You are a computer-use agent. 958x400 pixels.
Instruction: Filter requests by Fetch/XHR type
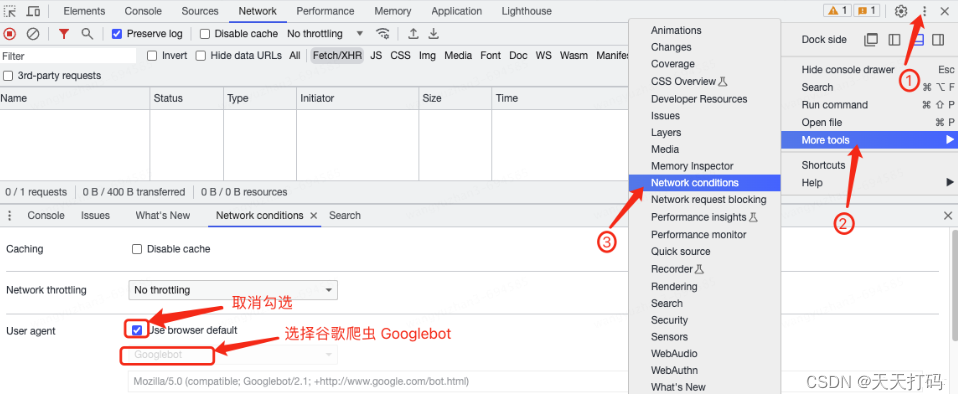click(338, 56)
